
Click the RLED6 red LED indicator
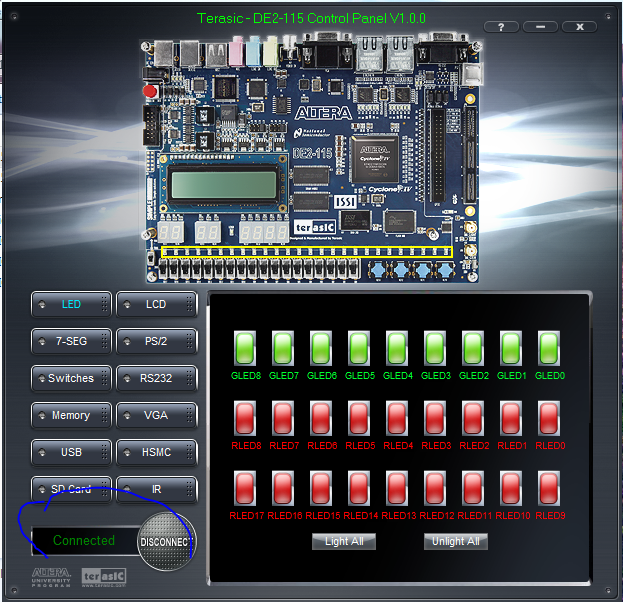[x=321, y=418]
